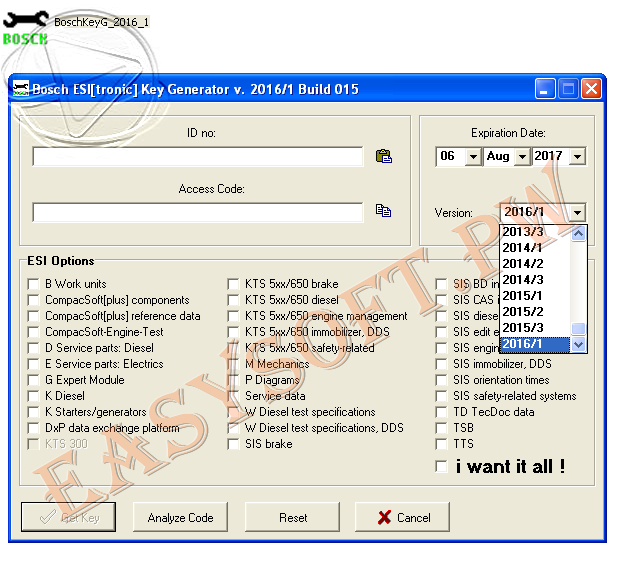Tick the K Diesel checkbox

pyautogui.click(x=33, y=396)
